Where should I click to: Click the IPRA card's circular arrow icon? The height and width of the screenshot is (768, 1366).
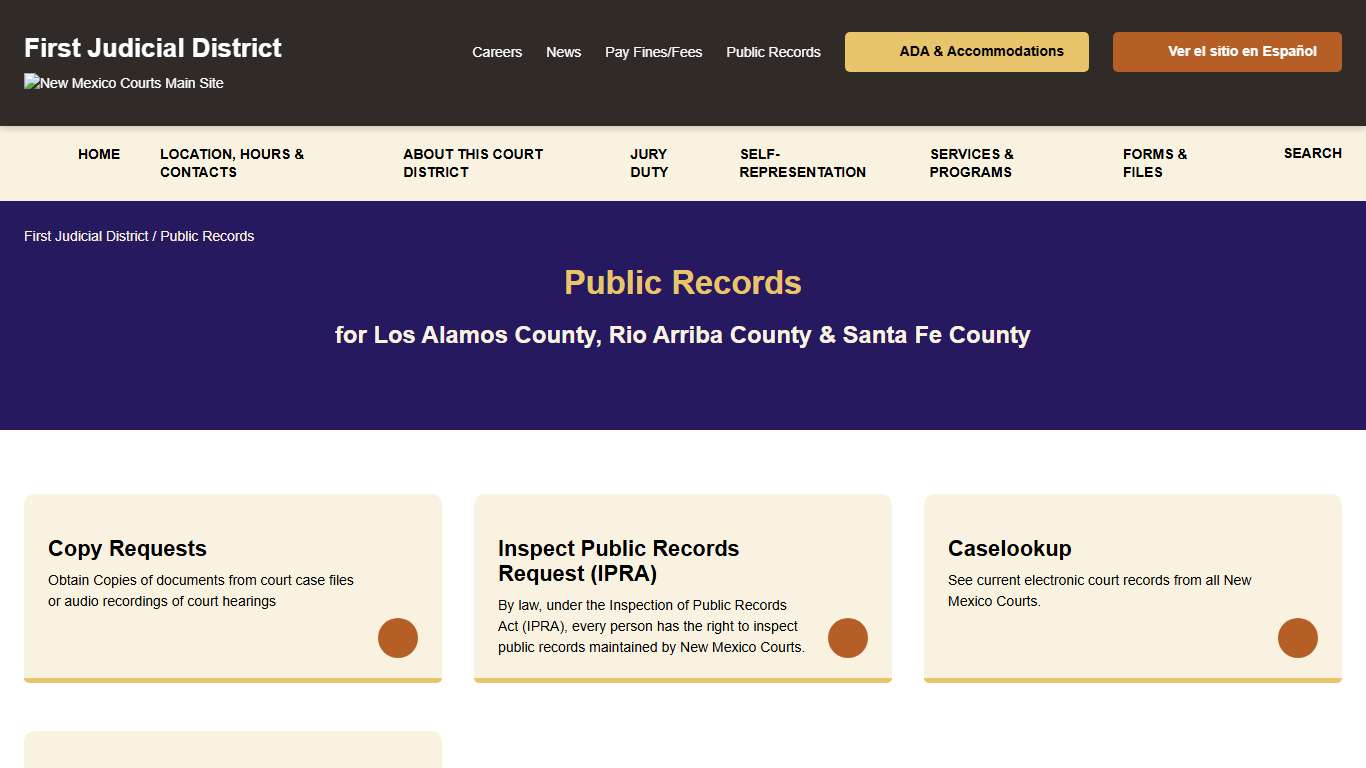pos(848,638)
